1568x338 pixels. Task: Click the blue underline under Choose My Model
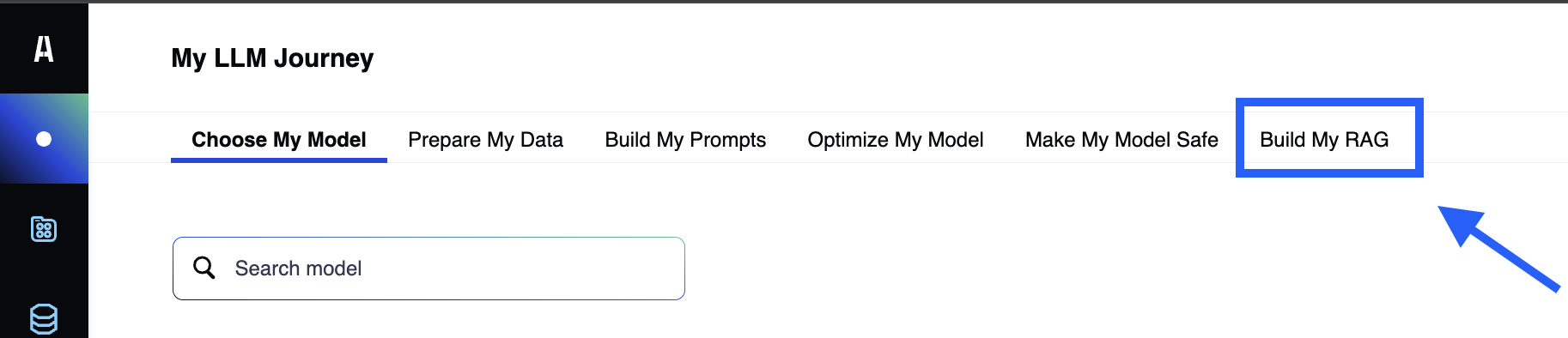click(x=279, y=160)
